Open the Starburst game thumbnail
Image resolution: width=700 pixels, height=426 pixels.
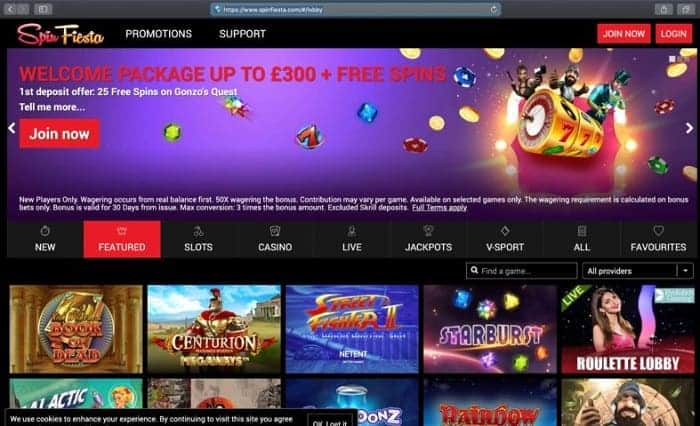(x=490, y=329)
